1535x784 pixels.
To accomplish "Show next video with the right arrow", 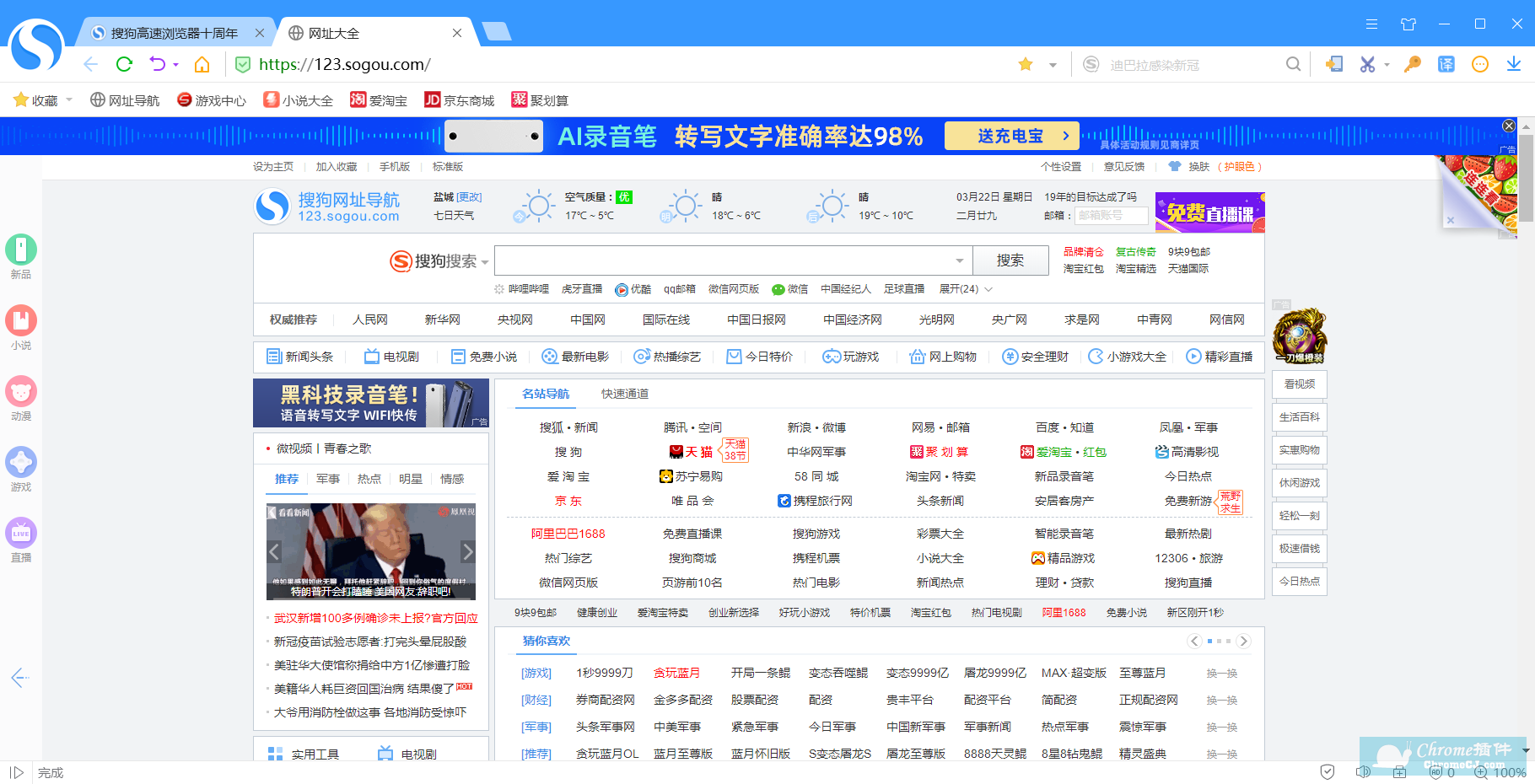I will (x=467, y=551).
